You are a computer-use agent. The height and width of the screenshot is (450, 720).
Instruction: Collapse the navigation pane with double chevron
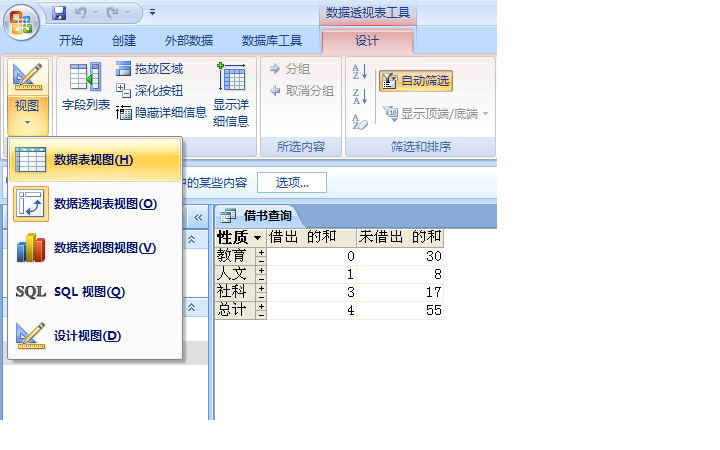click(x=198, y=217)
